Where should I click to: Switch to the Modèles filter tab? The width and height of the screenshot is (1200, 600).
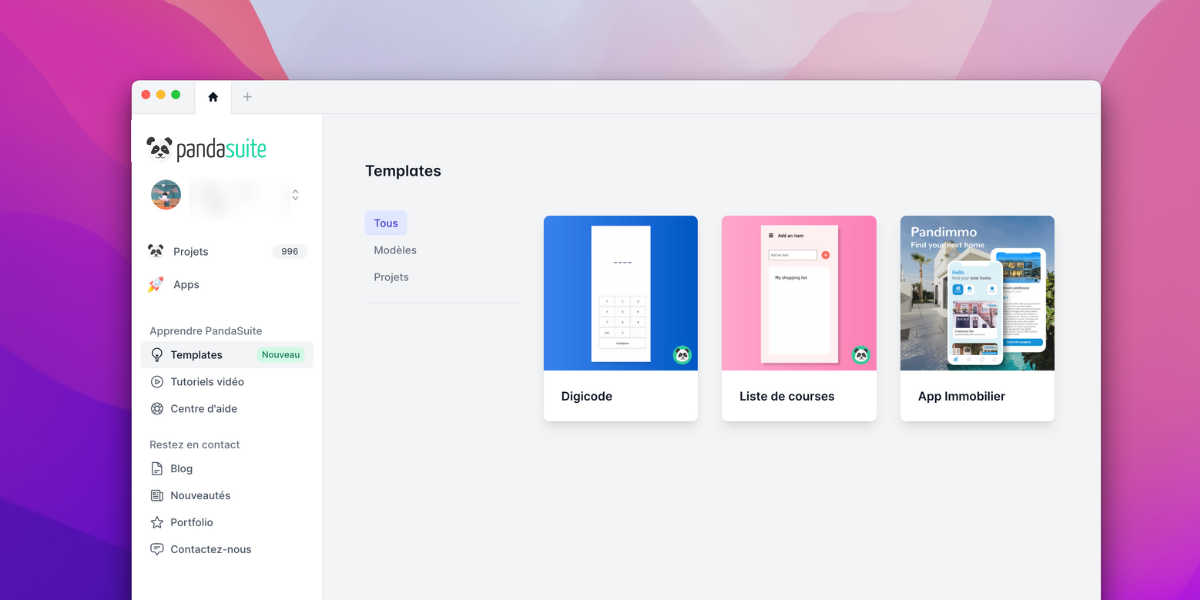tap(395, 250)
